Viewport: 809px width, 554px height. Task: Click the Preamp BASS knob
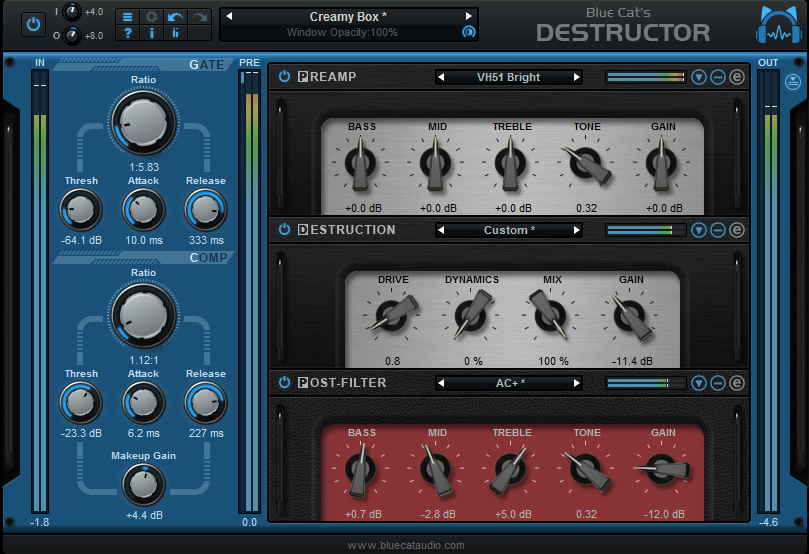click(361, 164)
